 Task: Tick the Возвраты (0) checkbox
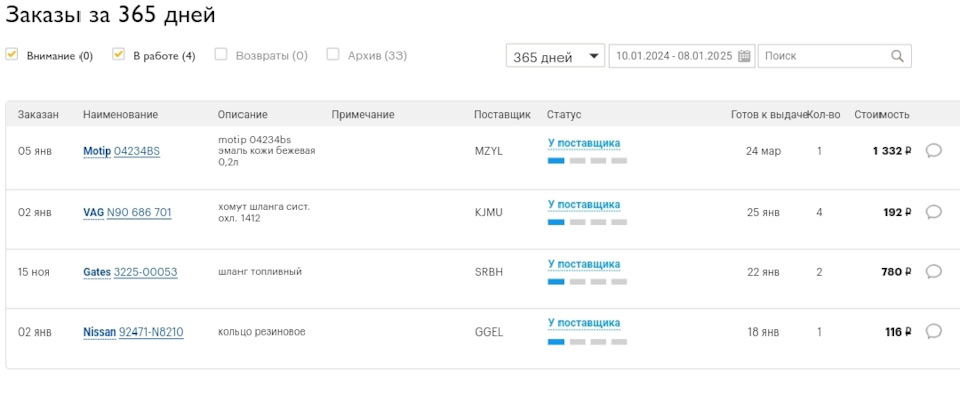pos(221,55)
